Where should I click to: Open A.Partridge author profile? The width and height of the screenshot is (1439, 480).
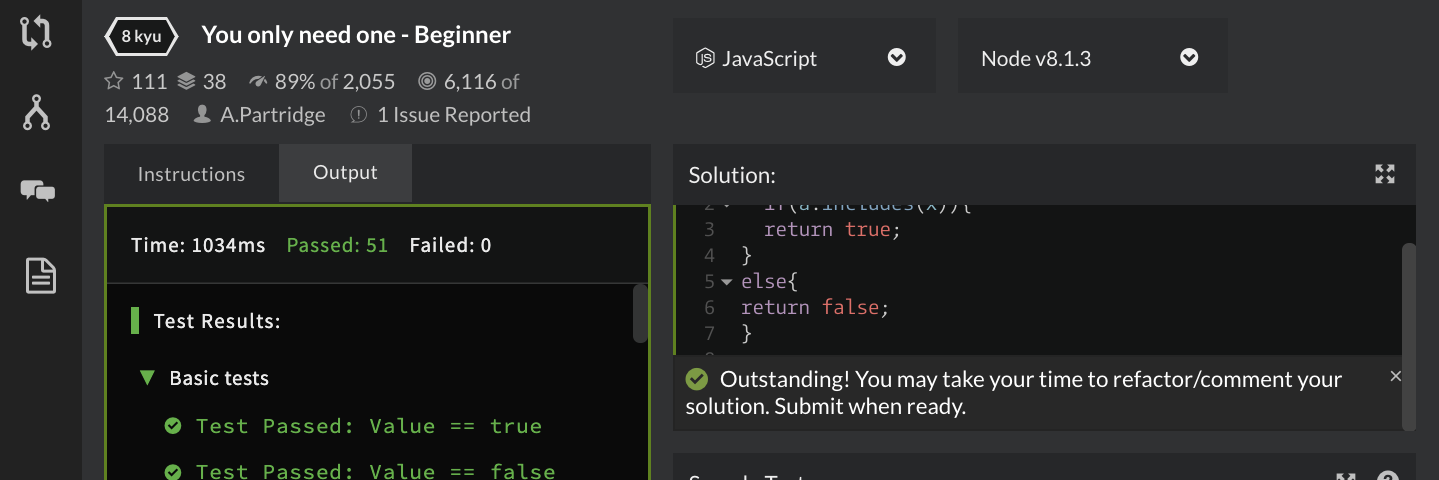(x=273, y=115)
